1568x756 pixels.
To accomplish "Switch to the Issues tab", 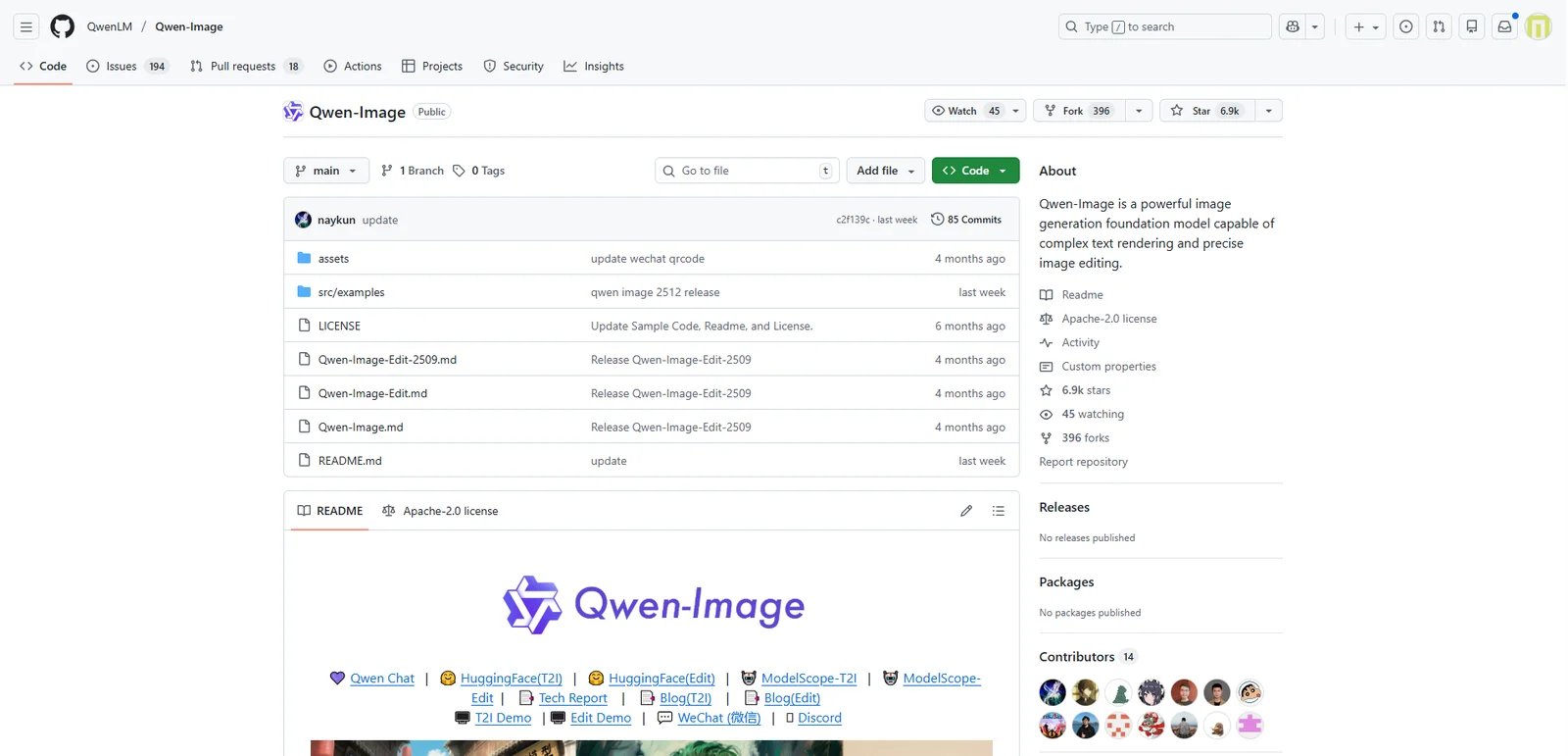I will click(127, 67).
